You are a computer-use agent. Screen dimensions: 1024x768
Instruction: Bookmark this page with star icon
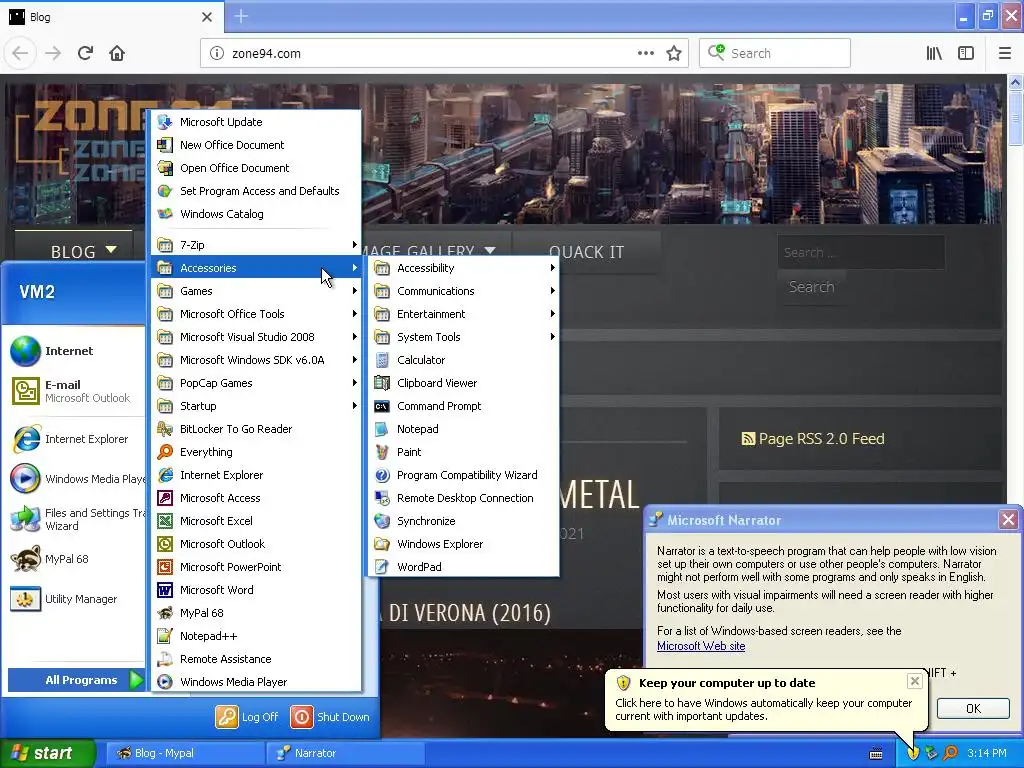(x=674, y=53)
